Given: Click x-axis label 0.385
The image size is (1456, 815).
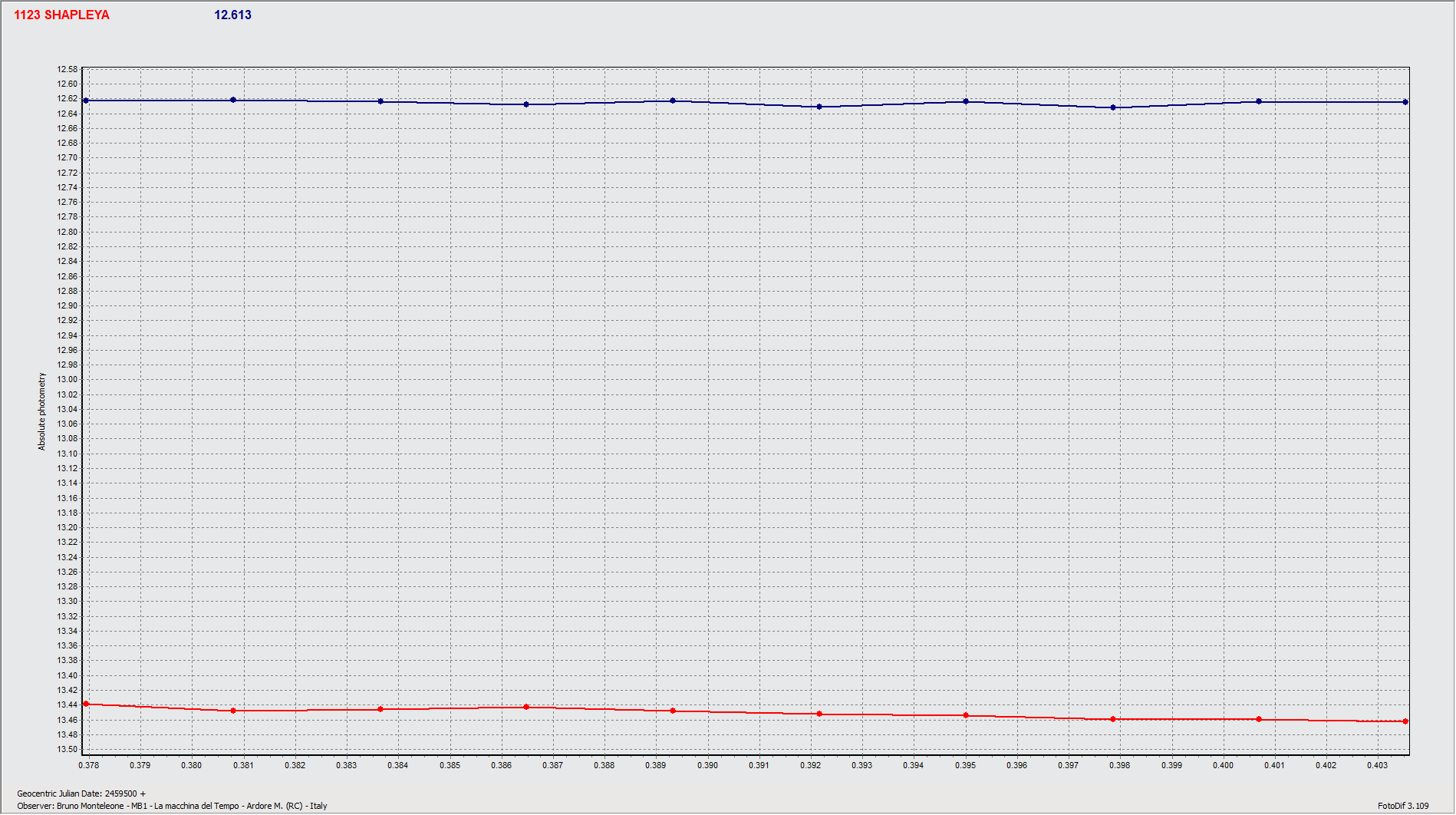Looking at the screenshot, I should coord(450,765).
